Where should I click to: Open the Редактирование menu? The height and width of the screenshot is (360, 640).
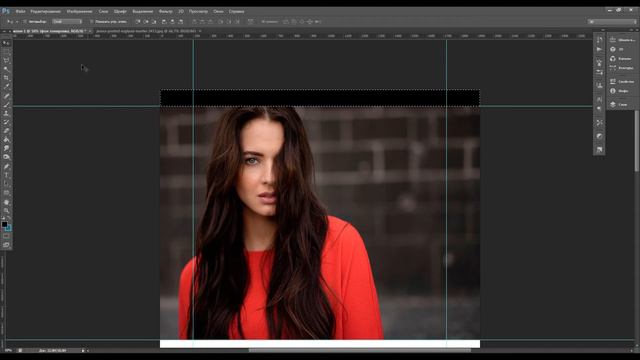click(46, 11)
